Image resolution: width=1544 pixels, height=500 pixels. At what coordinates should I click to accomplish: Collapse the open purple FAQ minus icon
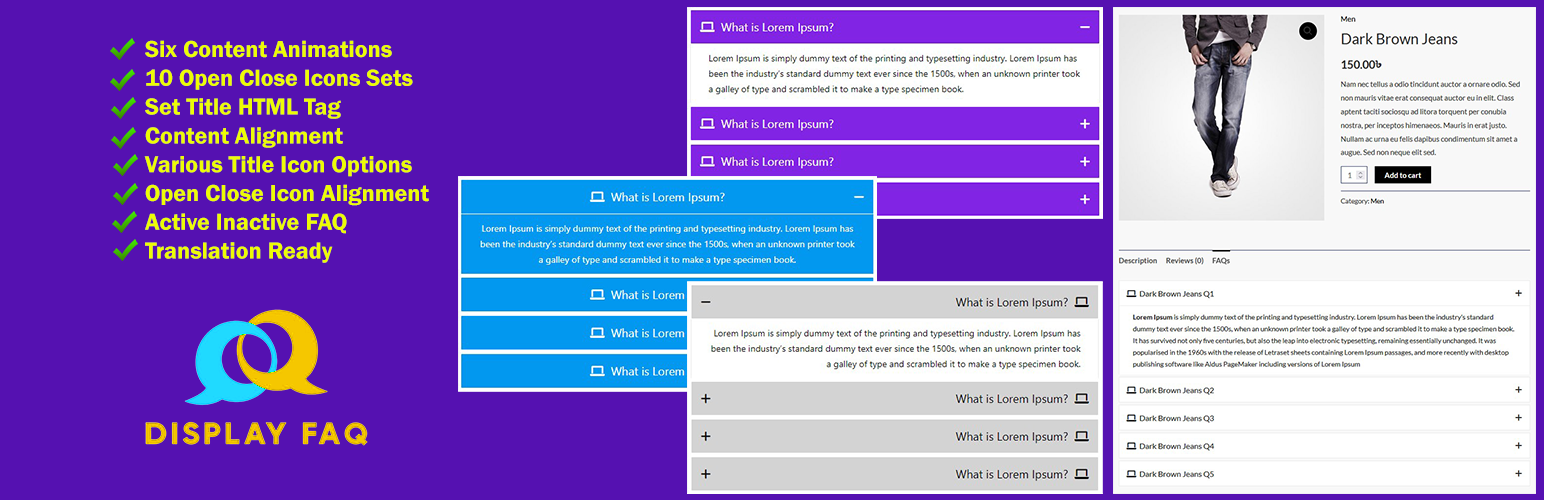coord(1084,28)
